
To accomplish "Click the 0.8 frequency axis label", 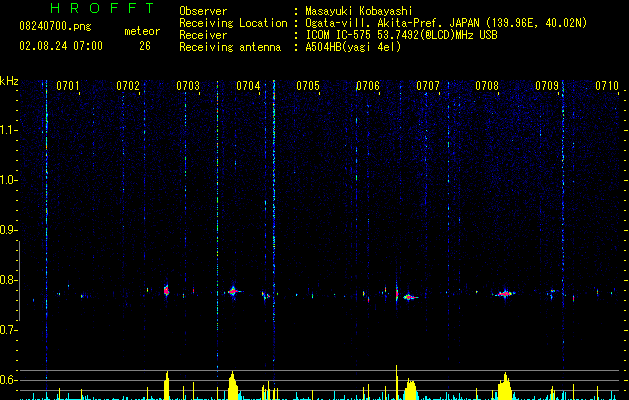I will [x=8, y=280].
